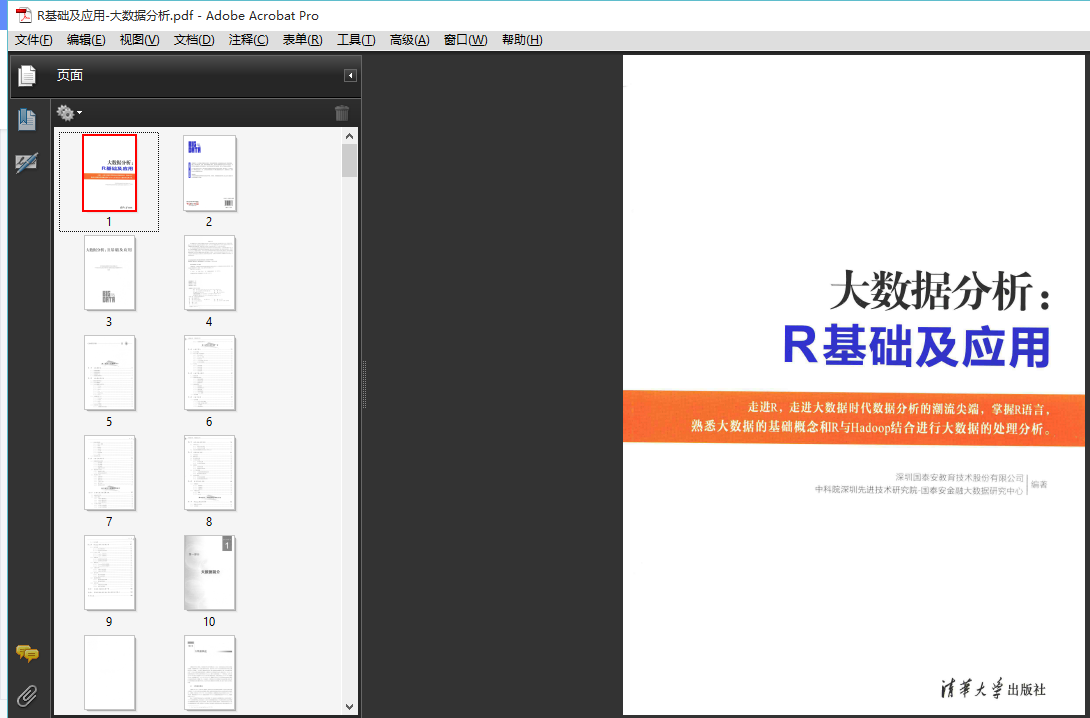Open the Pages panel icon

[x=26, y=75]
